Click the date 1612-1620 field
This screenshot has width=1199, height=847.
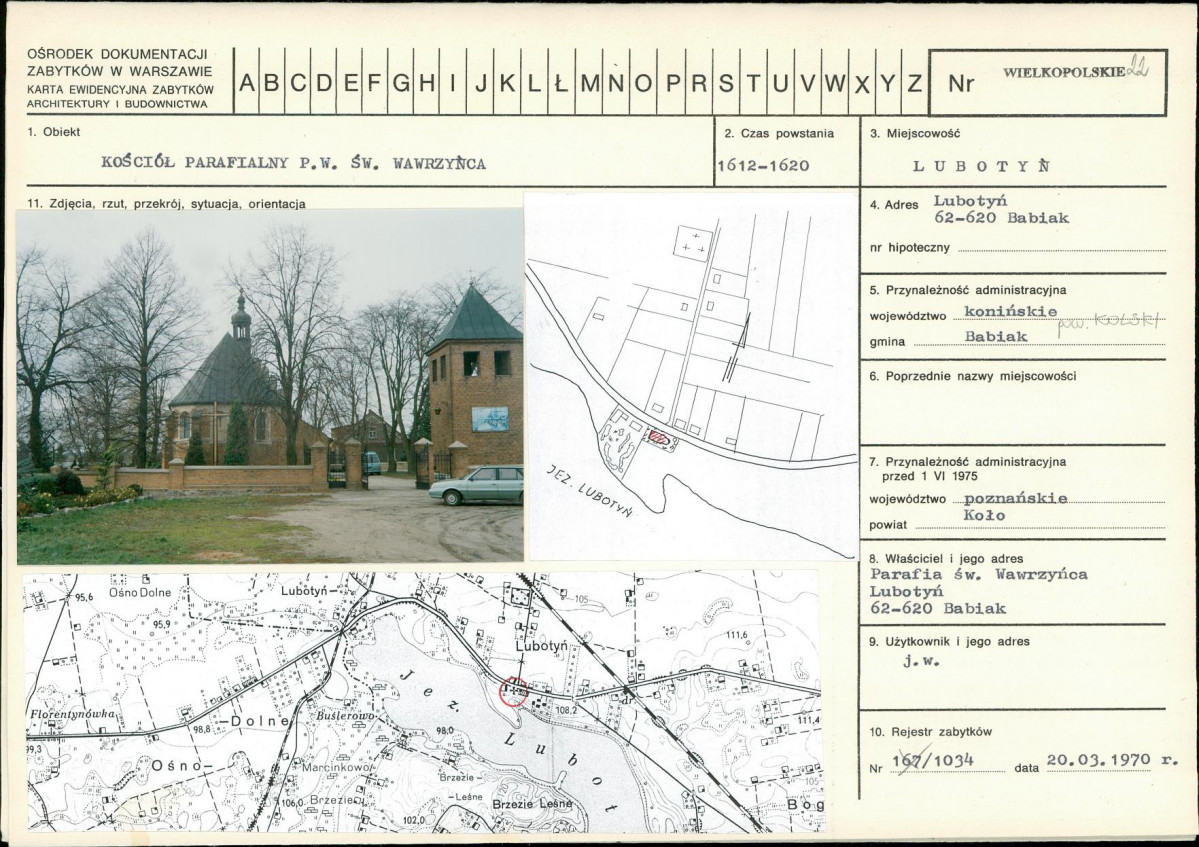click(763, 165)
